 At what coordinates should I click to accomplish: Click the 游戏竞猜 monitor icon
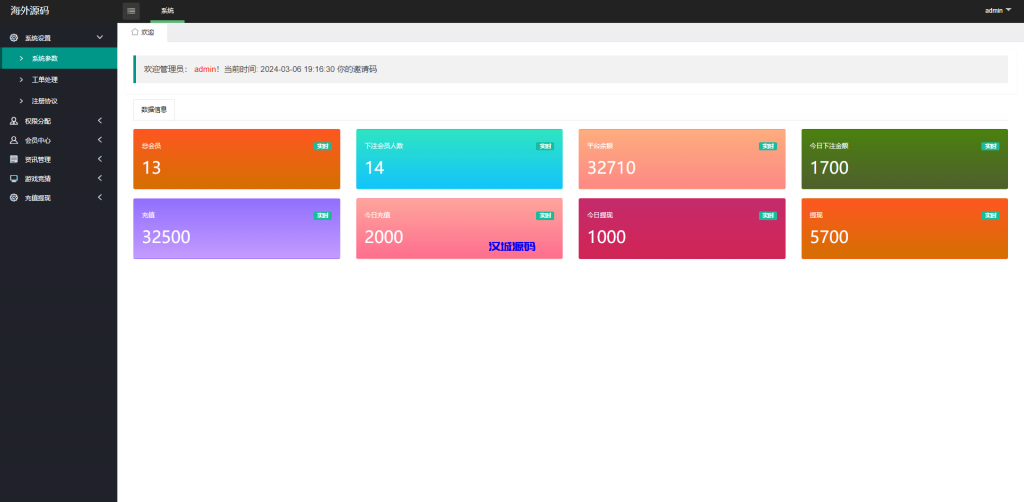[x=14, y=178]
